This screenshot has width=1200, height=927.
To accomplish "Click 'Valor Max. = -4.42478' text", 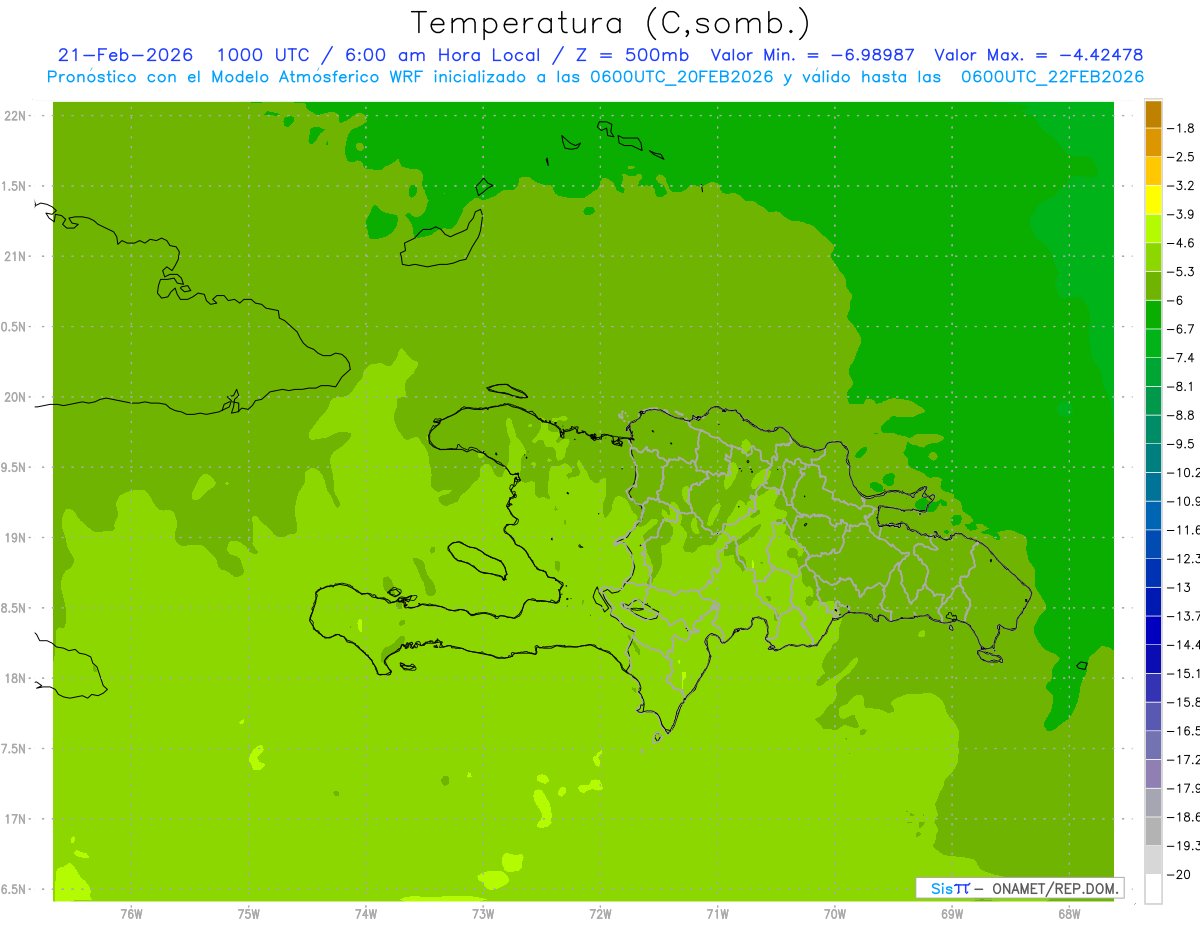I will [x=1039, y=55].
